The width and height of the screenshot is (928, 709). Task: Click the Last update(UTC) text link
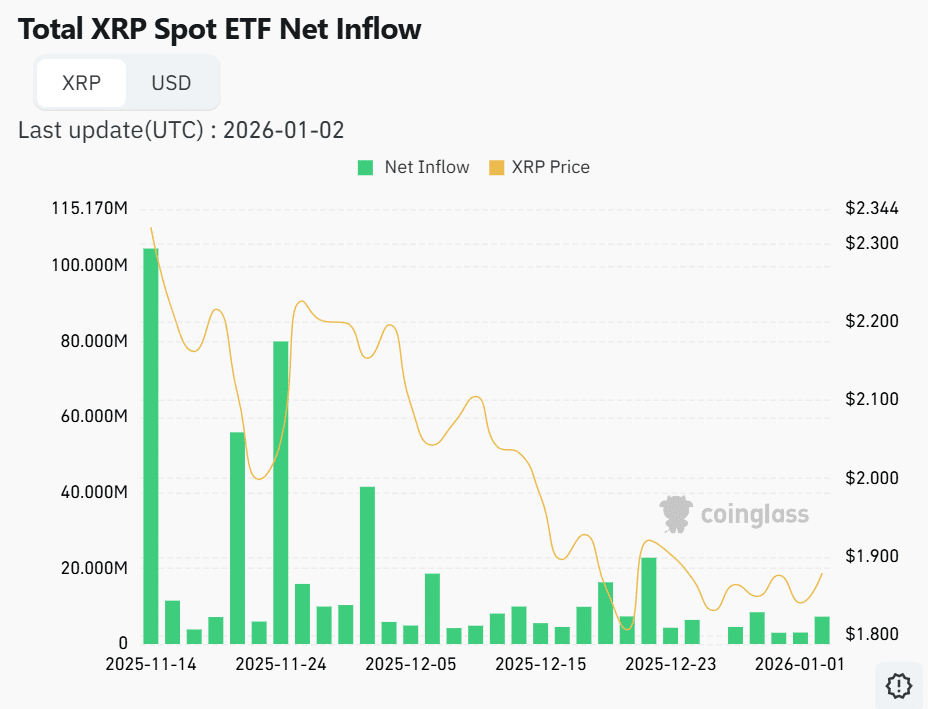pos(180,130)
